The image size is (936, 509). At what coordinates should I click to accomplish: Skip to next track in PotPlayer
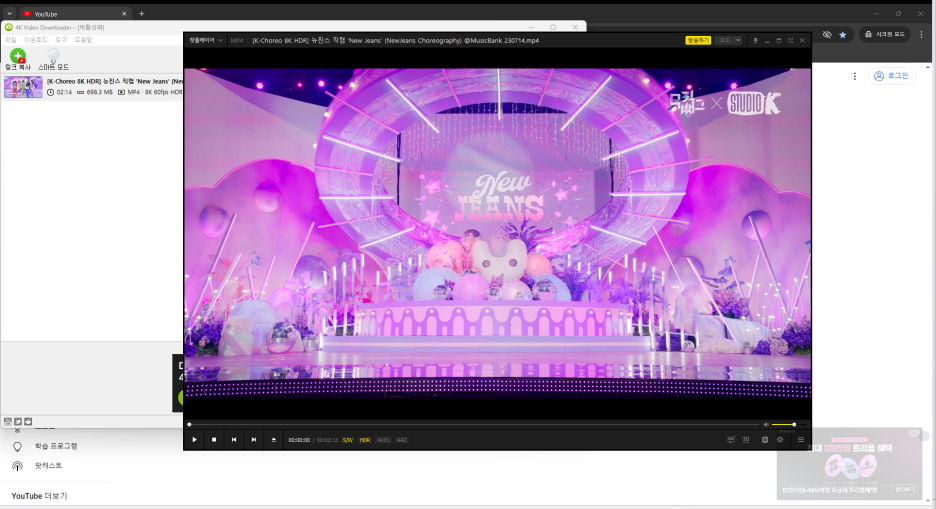(254, 440)
